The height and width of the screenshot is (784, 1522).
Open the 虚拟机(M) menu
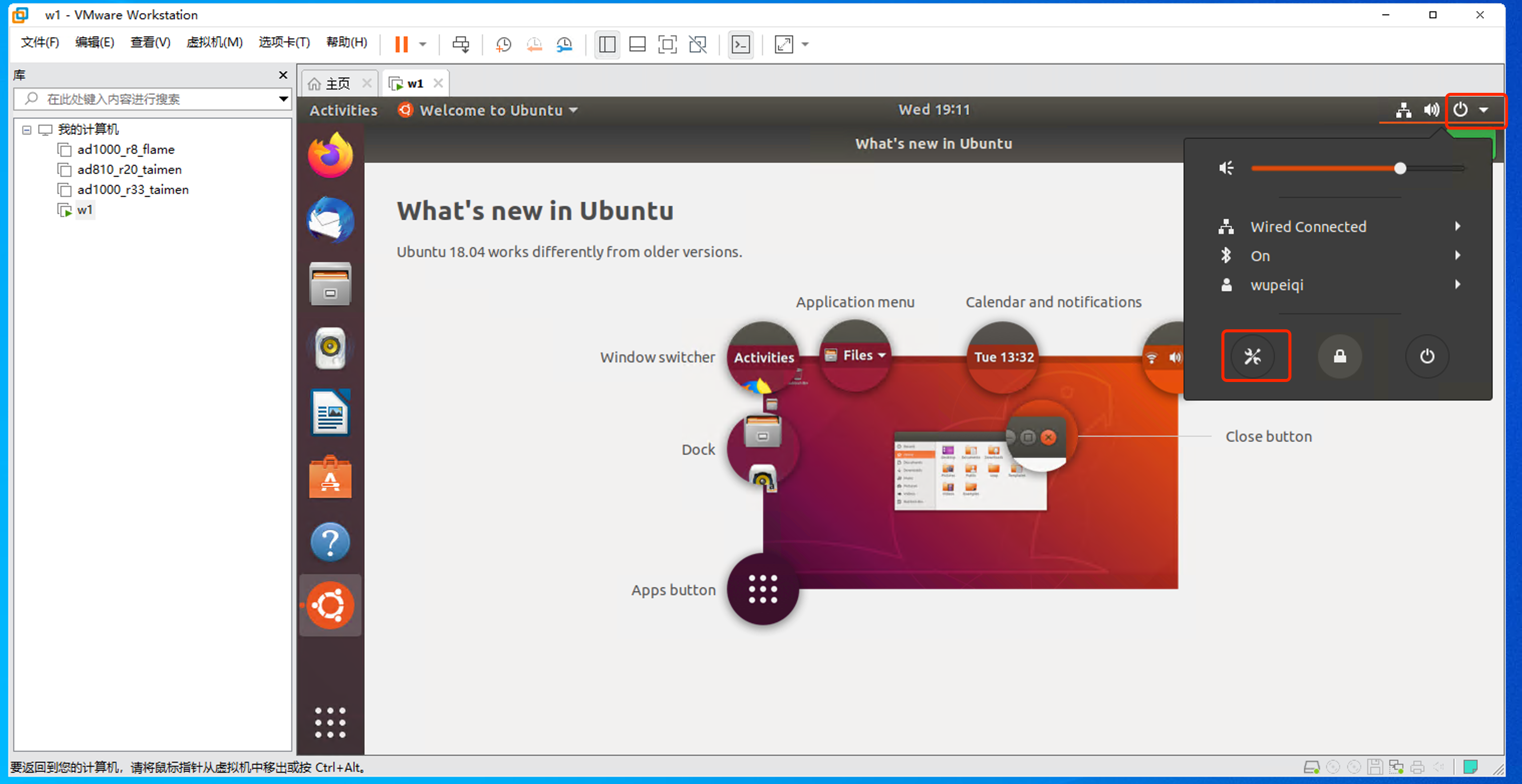pyautogui.click(x=214, y=43)
